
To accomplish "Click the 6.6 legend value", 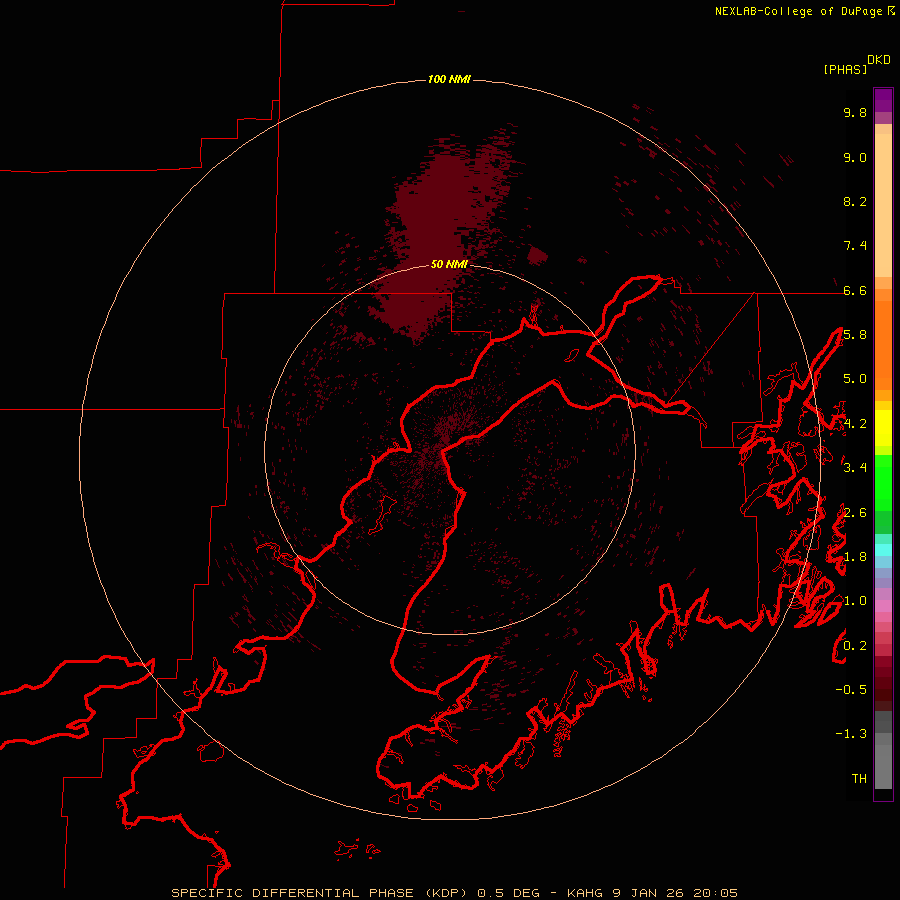I will [855, 290].
